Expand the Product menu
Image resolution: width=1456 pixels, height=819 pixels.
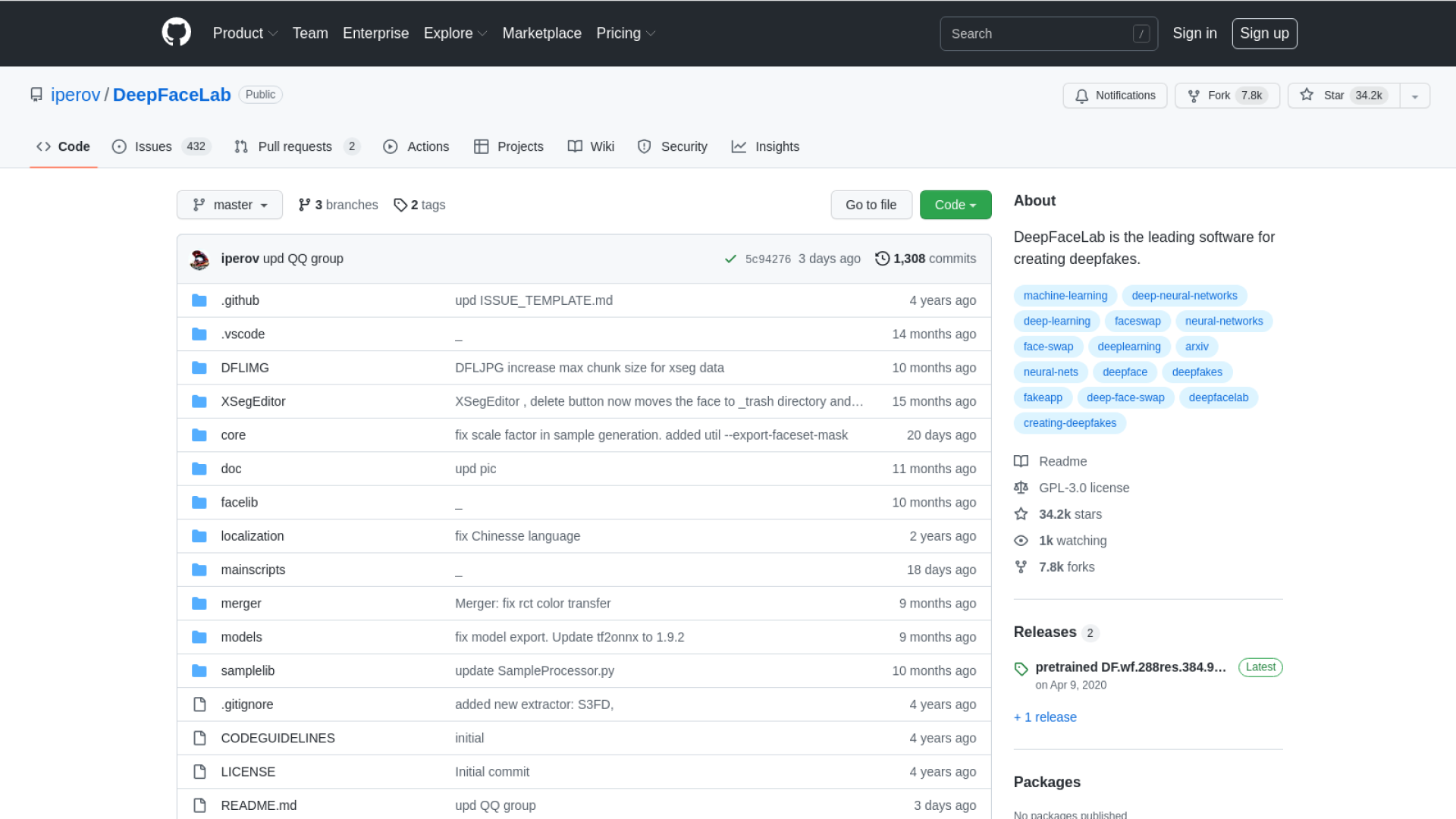click(244, 33)
